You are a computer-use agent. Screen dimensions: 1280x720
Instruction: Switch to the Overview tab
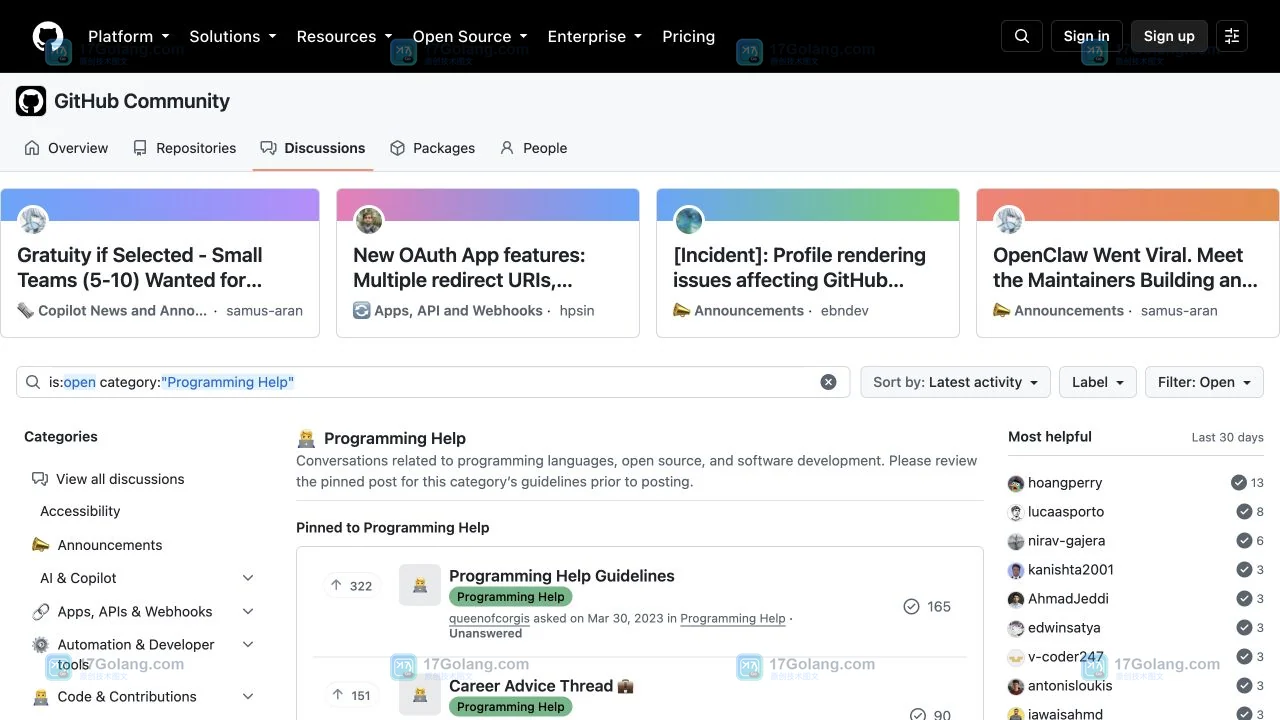tap(66, 148)
